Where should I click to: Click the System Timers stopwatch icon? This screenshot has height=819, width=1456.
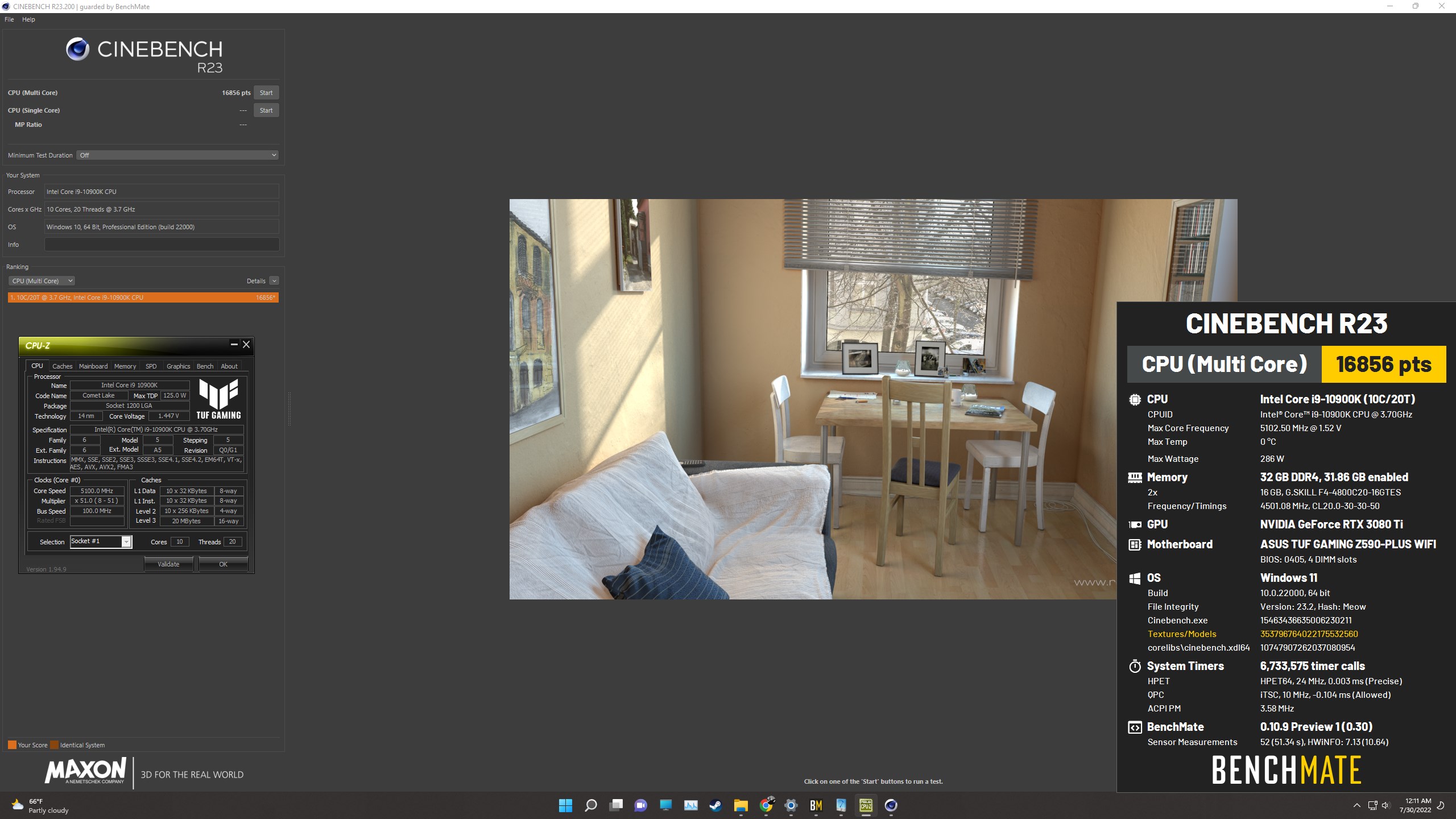tap(1135, 666)
